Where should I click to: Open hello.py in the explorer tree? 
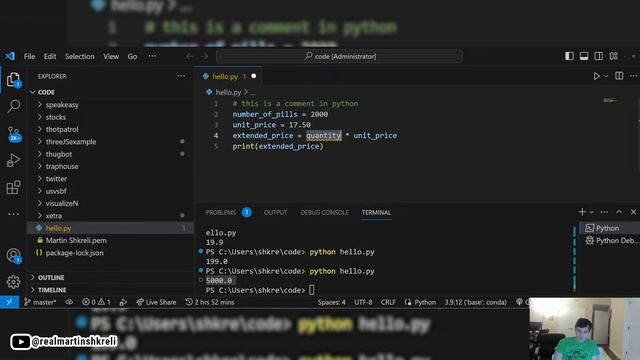[x=110, y=228]
